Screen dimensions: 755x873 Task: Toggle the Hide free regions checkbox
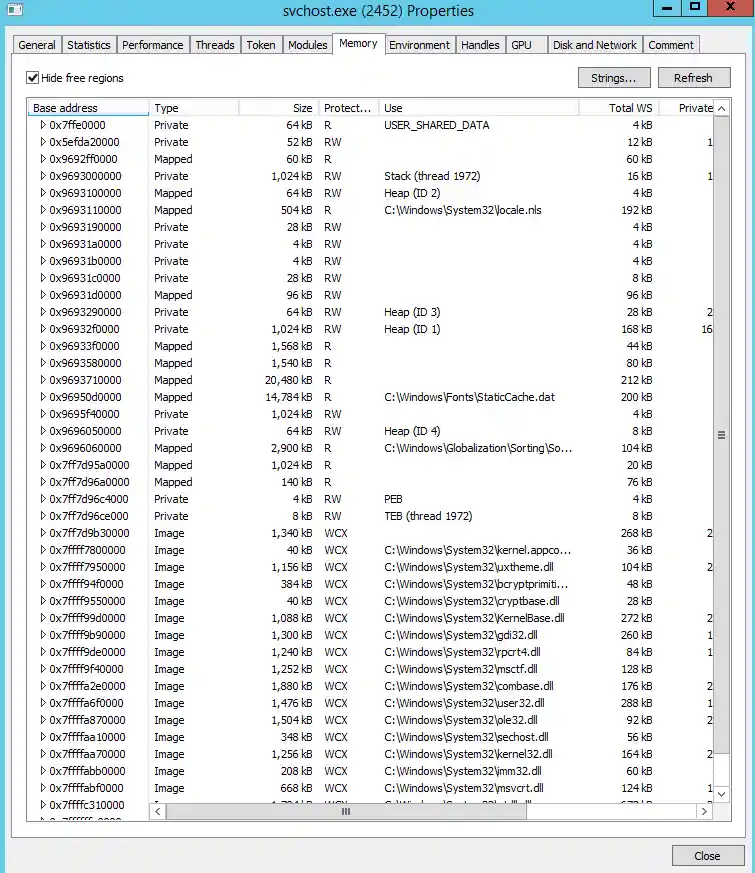[x=33, y=78]
